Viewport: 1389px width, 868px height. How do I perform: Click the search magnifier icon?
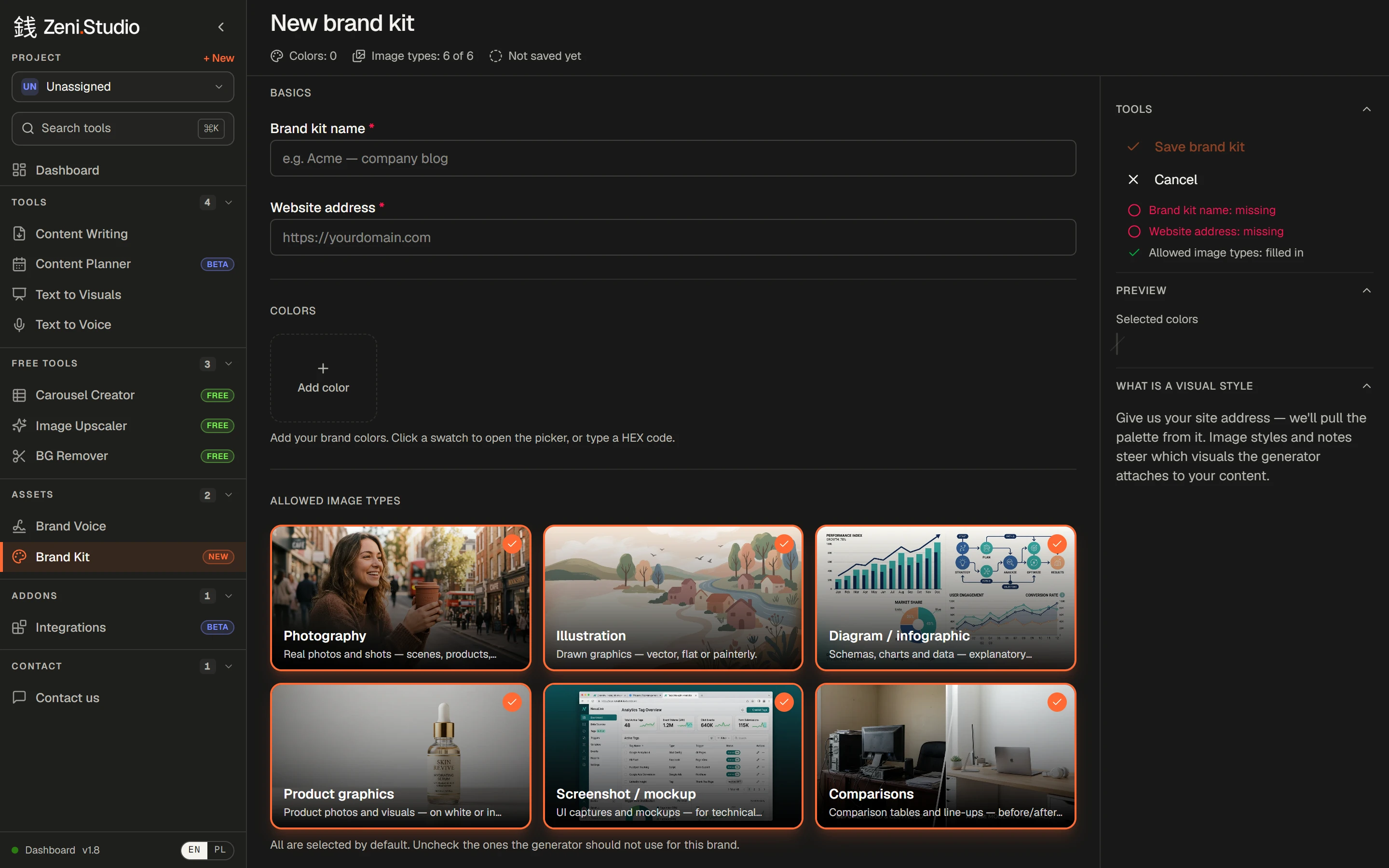27,128
